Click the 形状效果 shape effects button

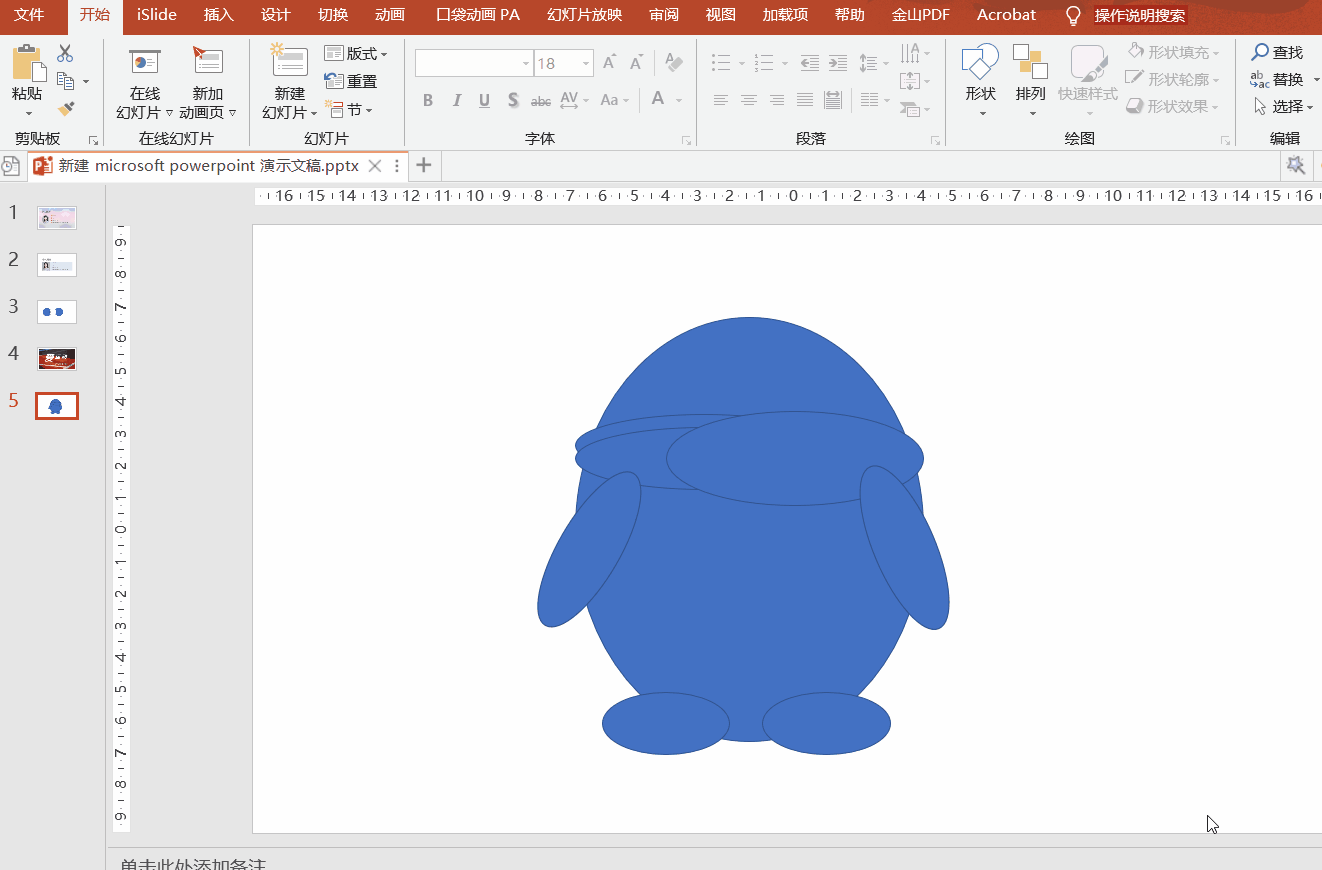pos(1172,105)
